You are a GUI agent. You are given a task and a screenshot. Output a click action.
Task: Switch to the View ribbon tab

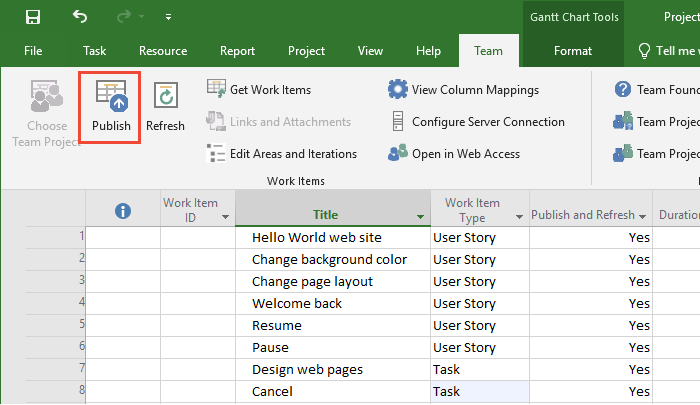click(370, 51)
